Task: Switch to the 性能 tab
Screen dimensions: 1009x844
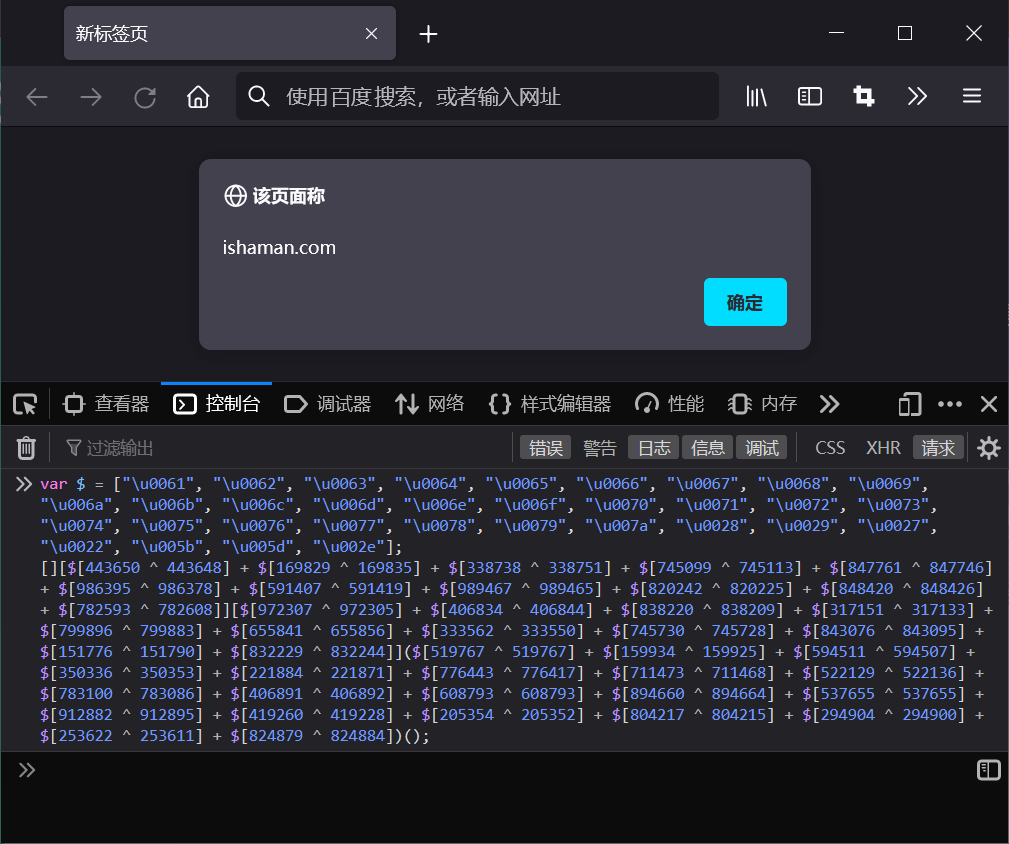Action: [669, 404]
